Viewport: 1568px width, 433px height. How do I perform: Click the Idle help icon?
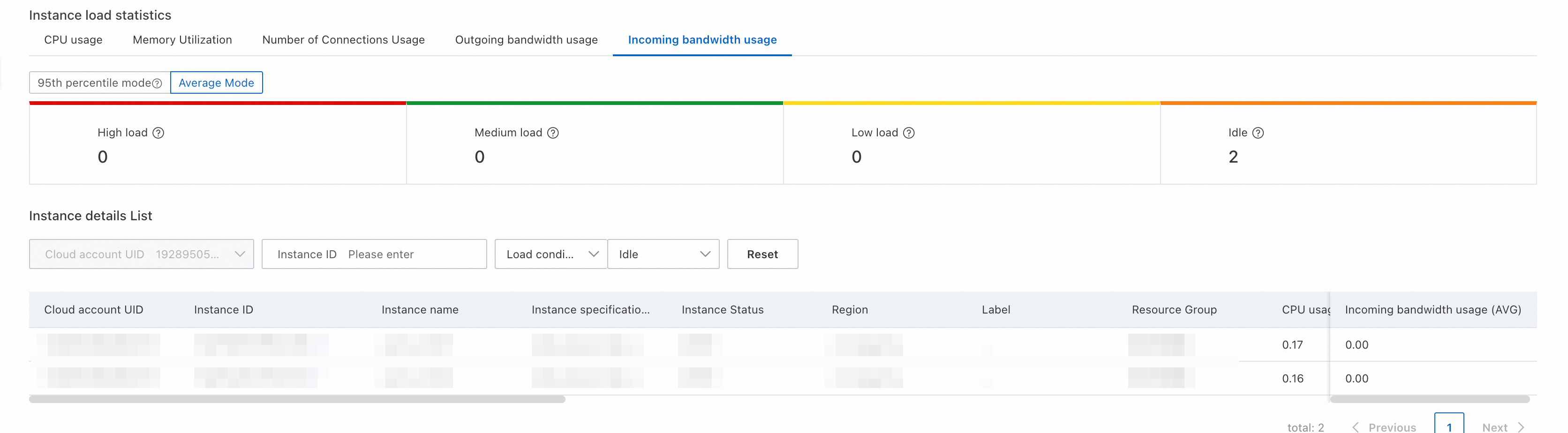point(1258,133)
